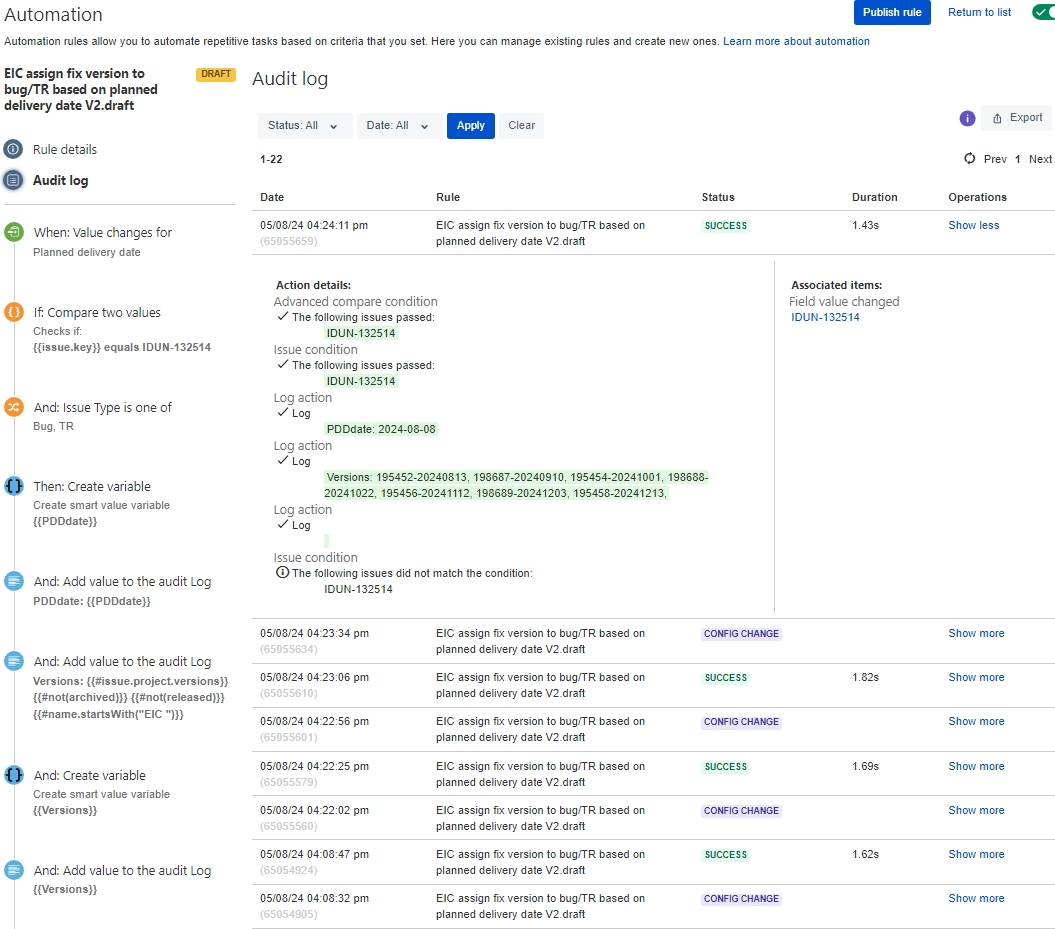Click the And: Create variable braces icon
The image size is (1055, 929).
[x=13, y=775]
